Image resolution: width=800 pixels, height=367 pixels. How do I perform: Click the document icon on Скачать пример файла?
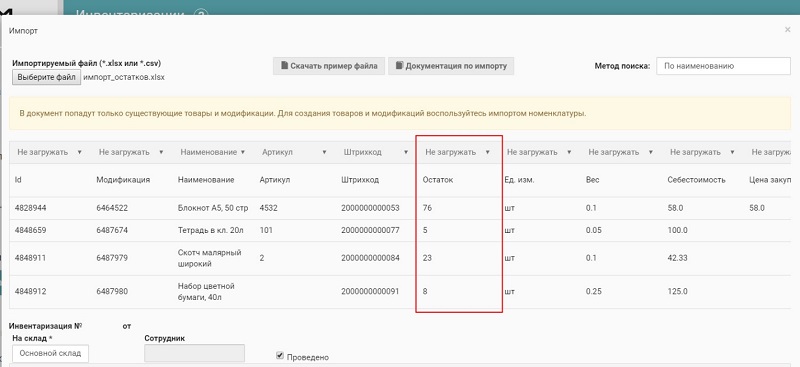point(285,66)
